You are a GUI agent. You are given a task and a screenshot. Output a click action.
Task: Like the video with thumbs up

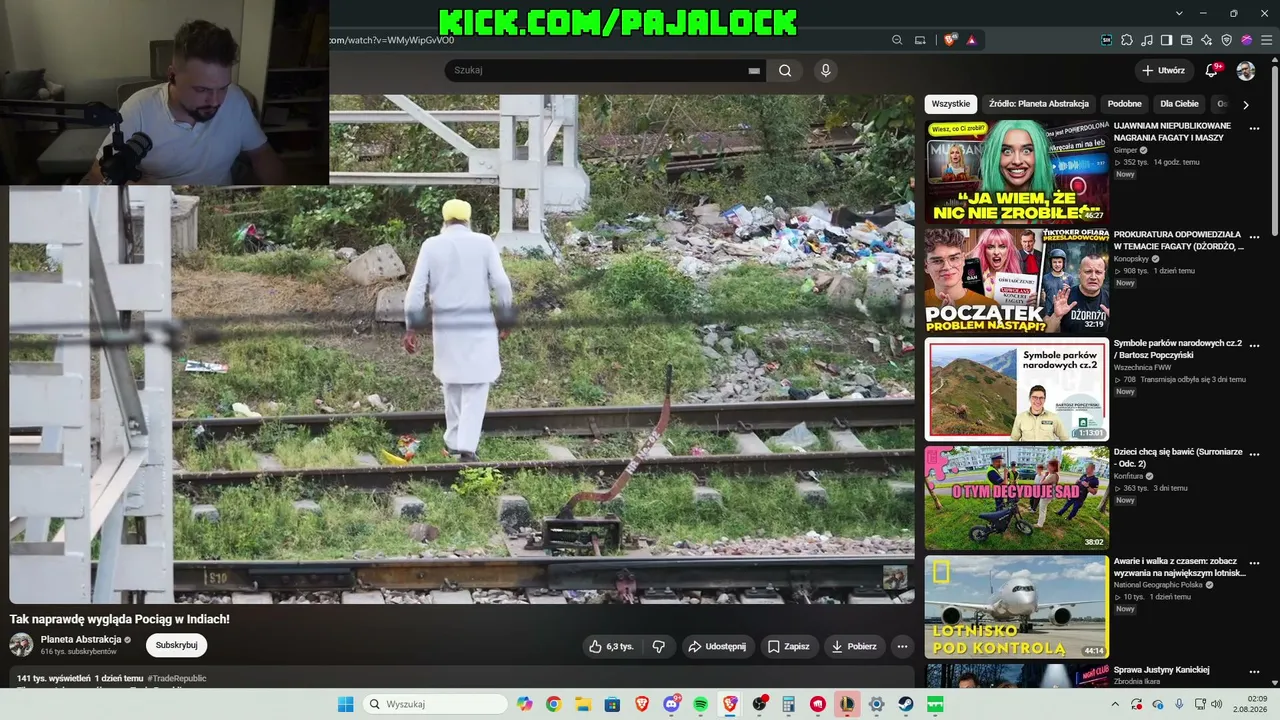[611, 646]
